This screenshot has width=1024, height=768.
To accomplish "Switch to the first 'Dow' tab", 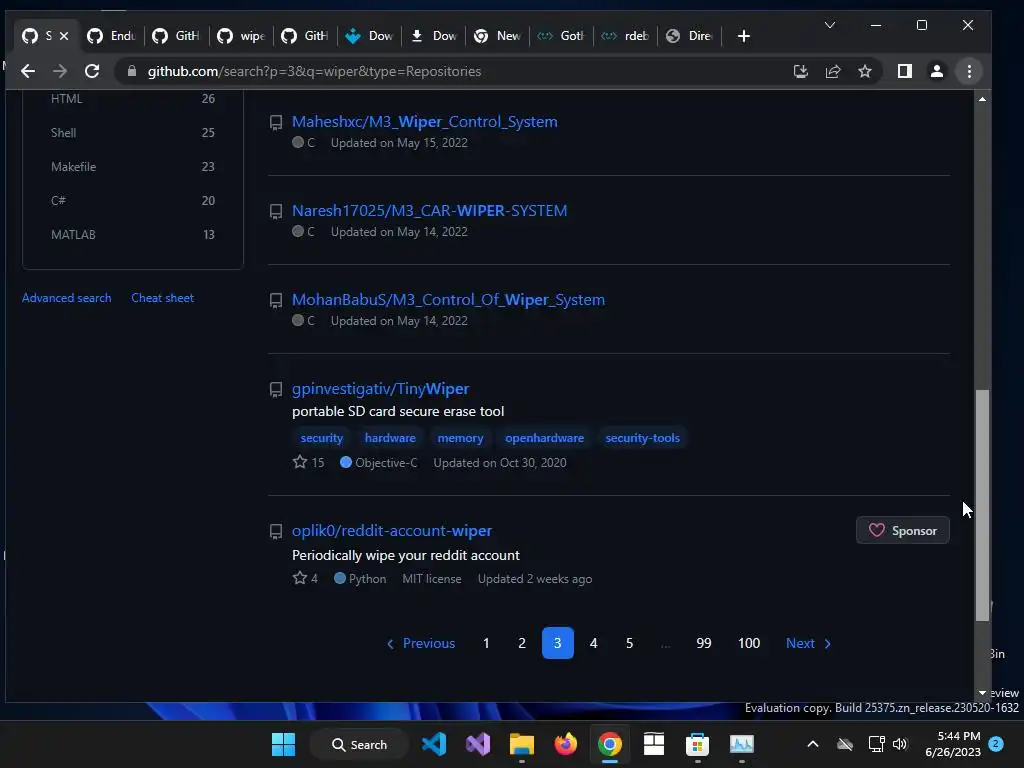I will pos(370,36).
